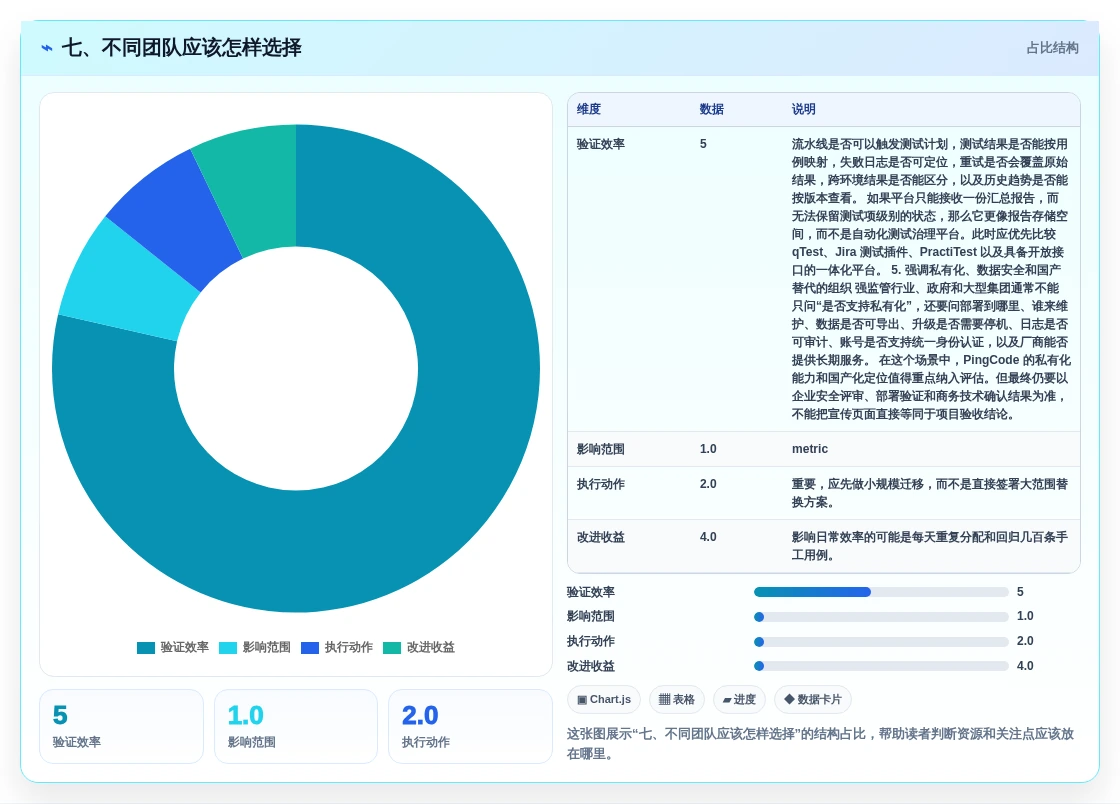Toggle the 验证效率 legend swatch

coord(146,648)
